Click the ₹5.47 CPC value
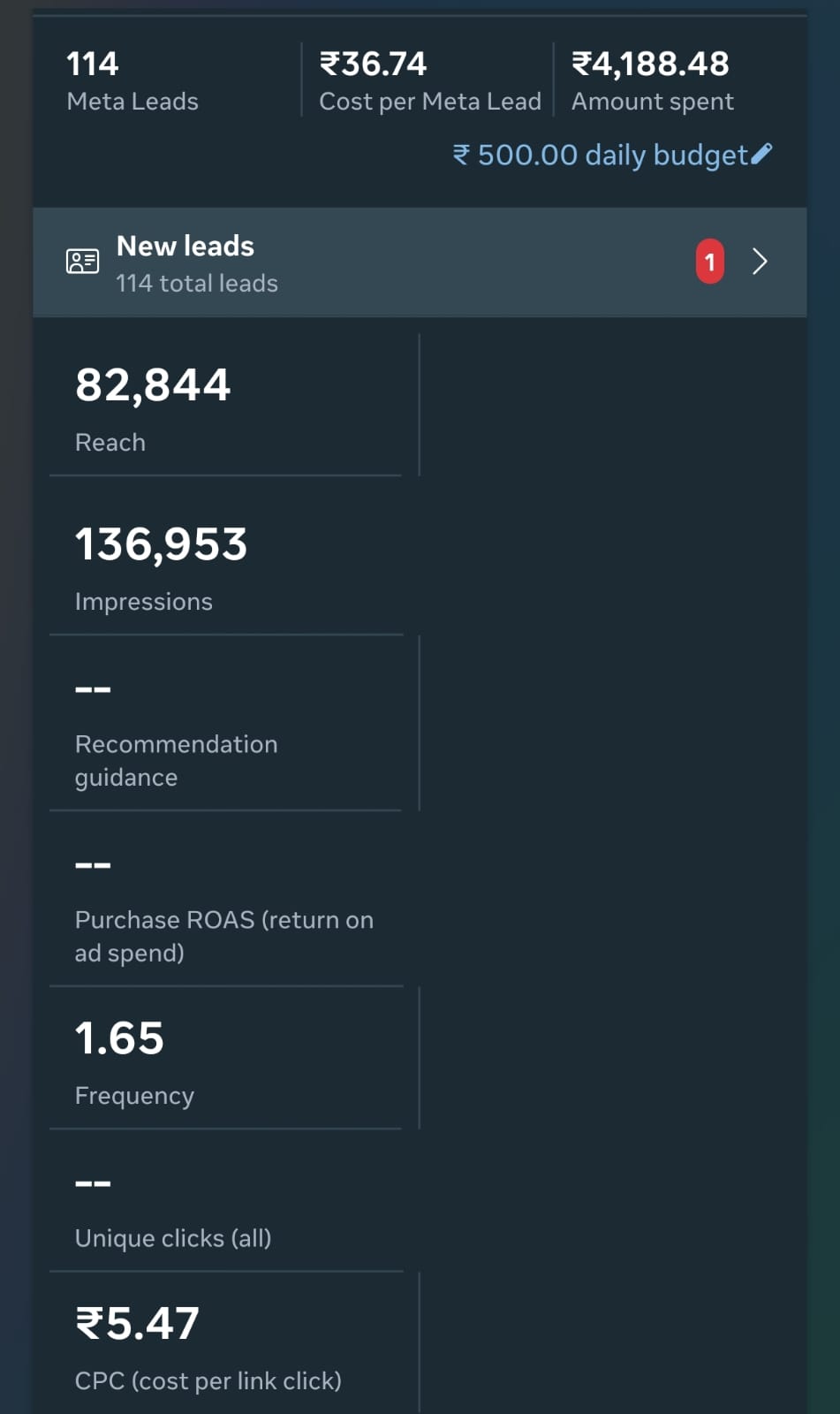This screenshot has width=840, height=1414. (137, 1324)
